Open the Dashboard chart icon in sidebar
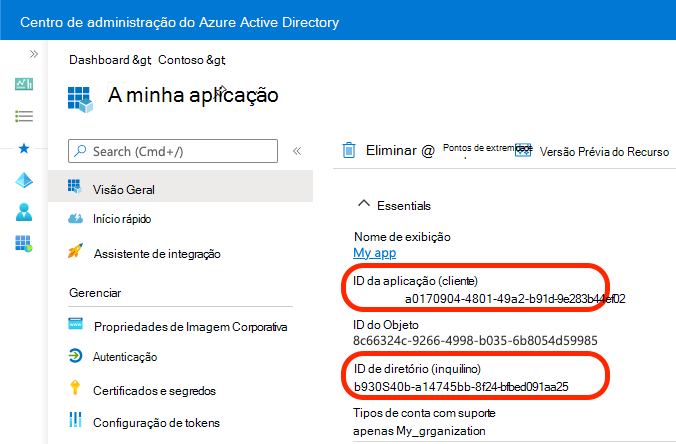Viewport: 676px width, 444px height. pyautogui.click(x=24, y=84)
